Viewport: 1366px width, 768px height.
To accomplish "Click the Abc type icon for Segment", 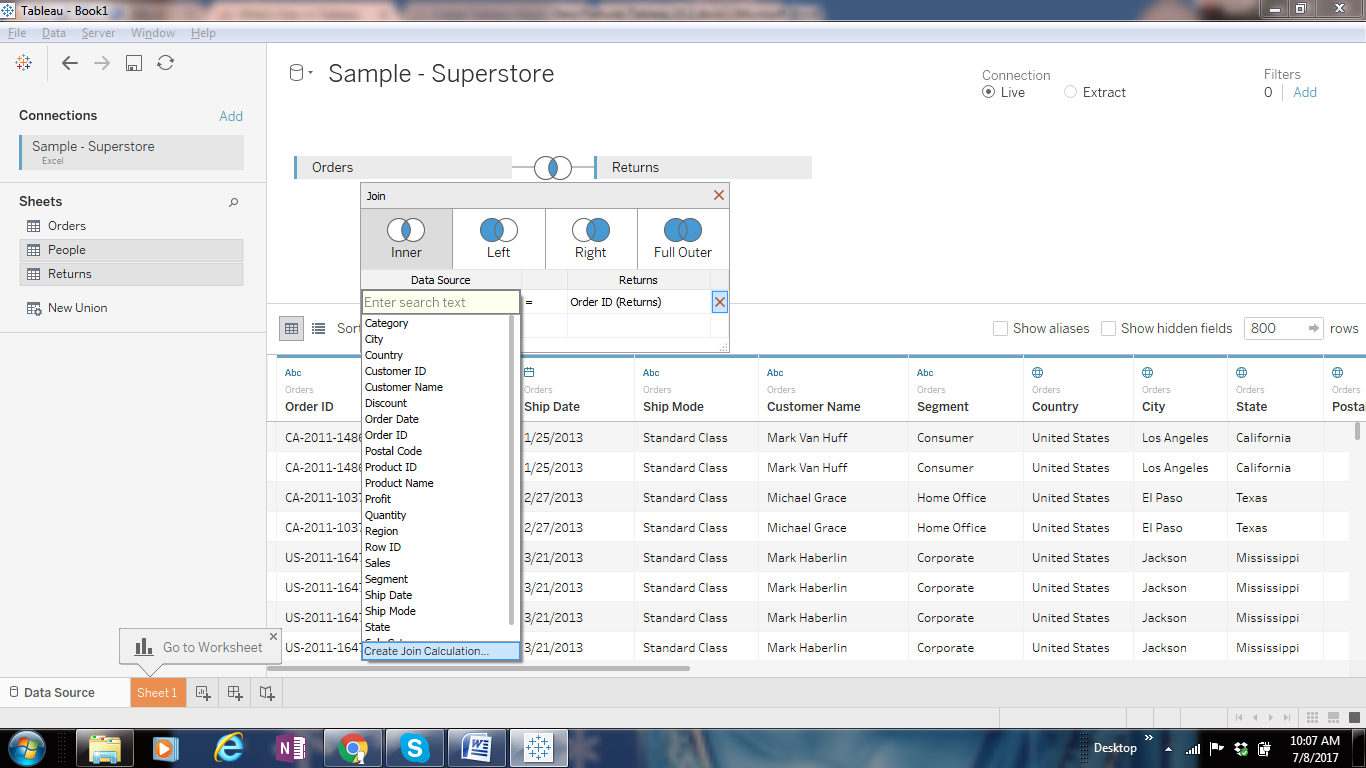I will click(x=925, y=373).
